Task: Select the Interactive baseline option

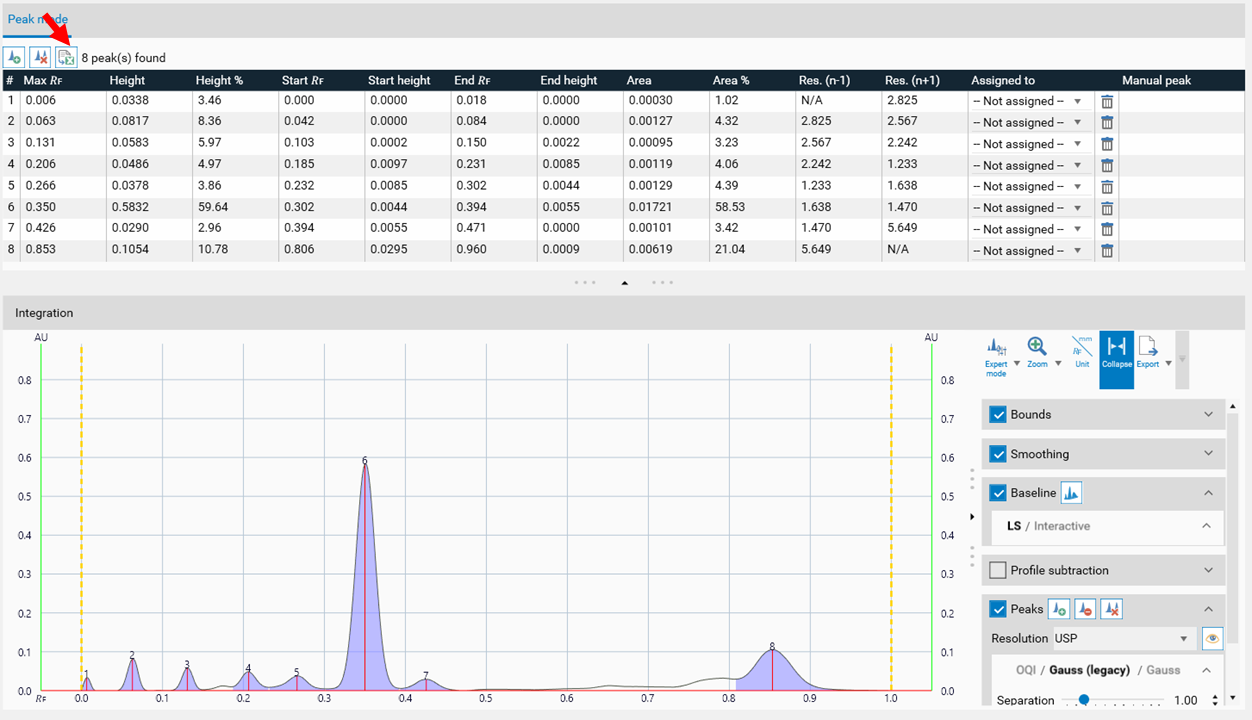Action: (x=1061, y=526)
